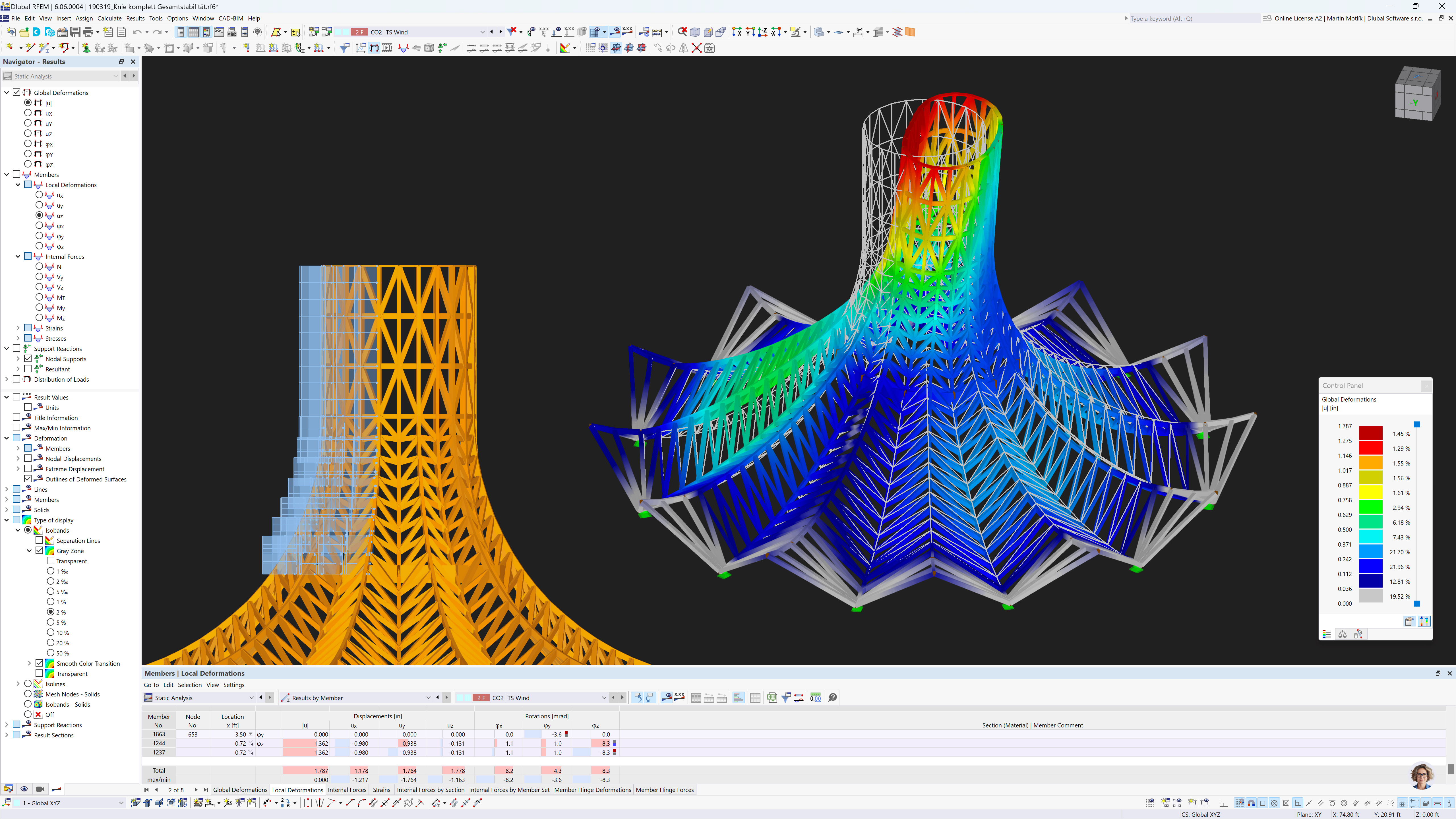The height and width of the screenshot is (819, 1456).
Task: Expand the Strains branch in the navigator
Action: tap(18, 328)
